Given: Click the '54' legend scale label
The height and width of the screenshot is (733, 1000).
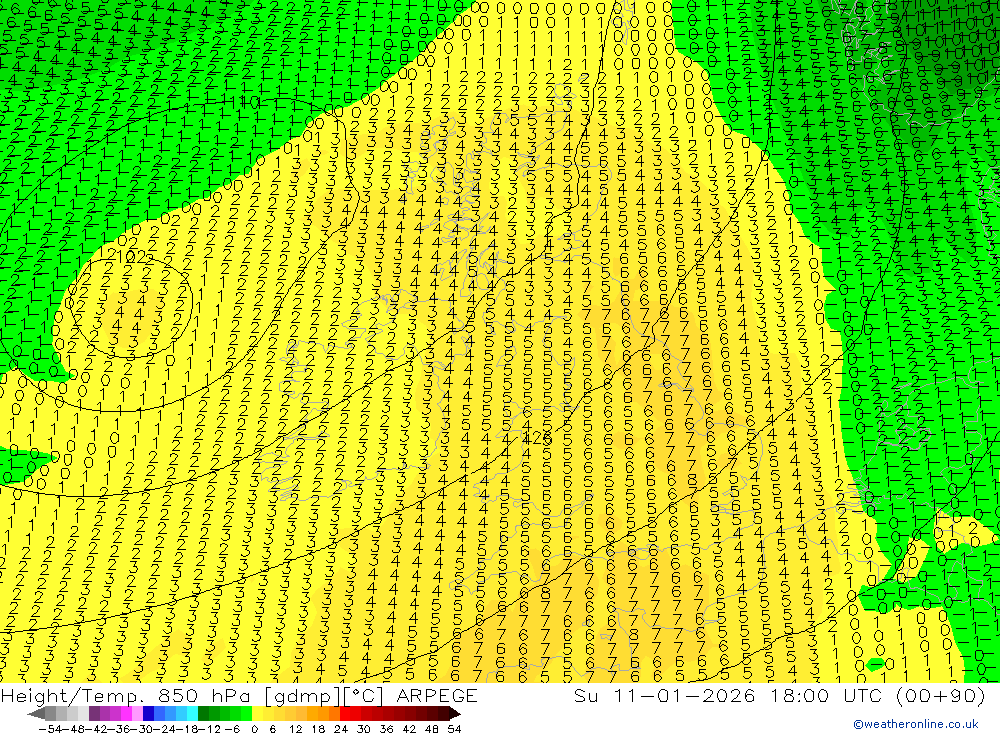Looking at the screenshot, I should point(454,729).
